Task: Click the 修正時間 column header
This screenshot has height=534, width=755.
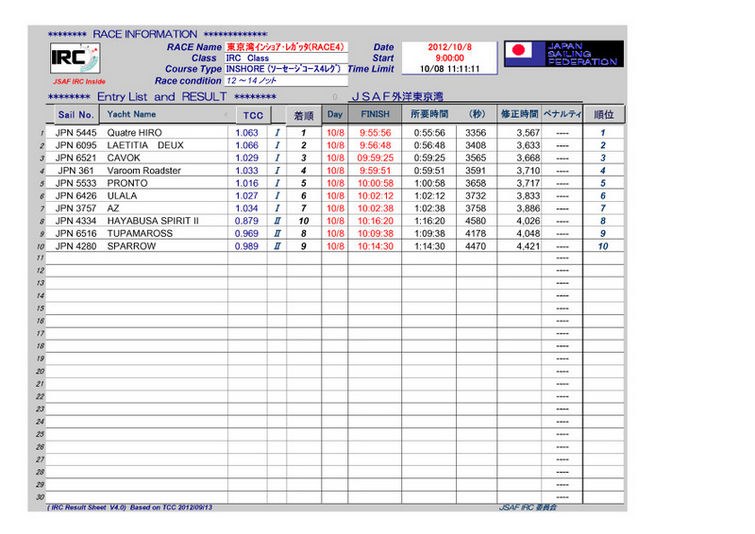Action: click(x=519, y=115)
